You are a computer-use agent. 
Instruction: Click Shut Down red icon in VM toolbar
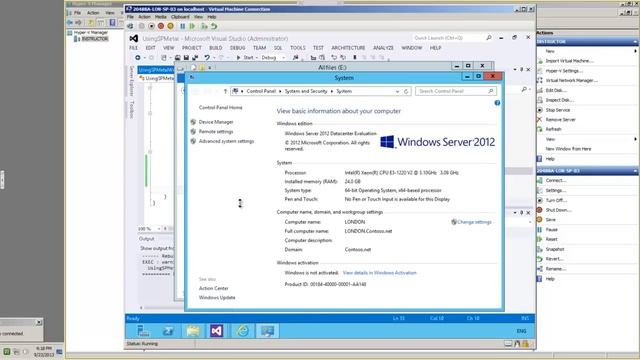pos(161,26)
